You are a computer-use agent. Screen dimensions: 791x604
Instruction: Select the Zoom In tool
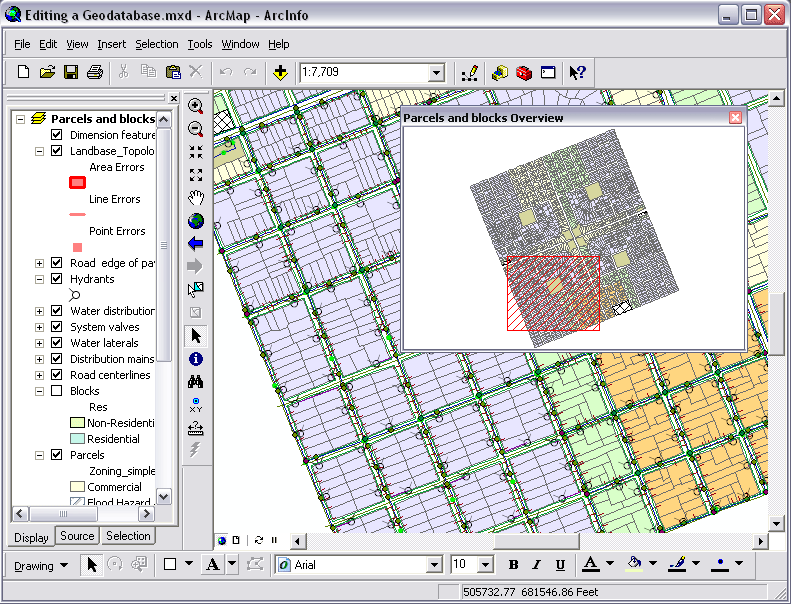pos(196,106)
